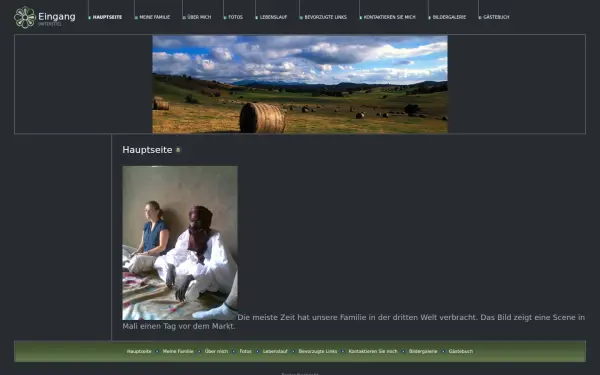Viewport: 600px width, 375px height.
Task: Open Bevorzugte Links in the top navigation
Action: point(325,17)
